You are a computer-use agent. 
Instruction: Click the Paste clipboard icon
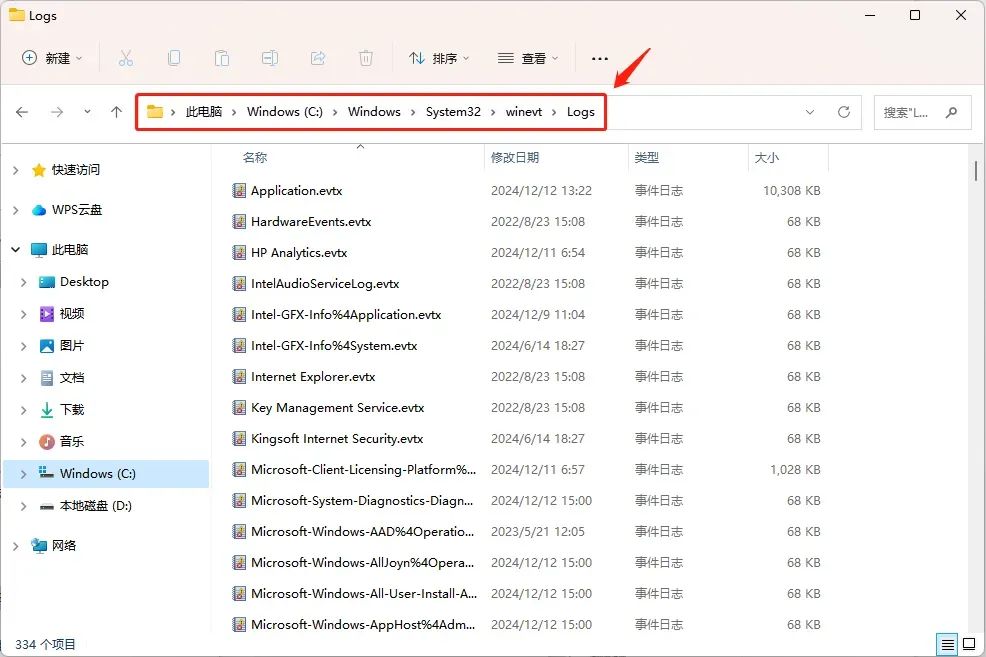(221, 58)
